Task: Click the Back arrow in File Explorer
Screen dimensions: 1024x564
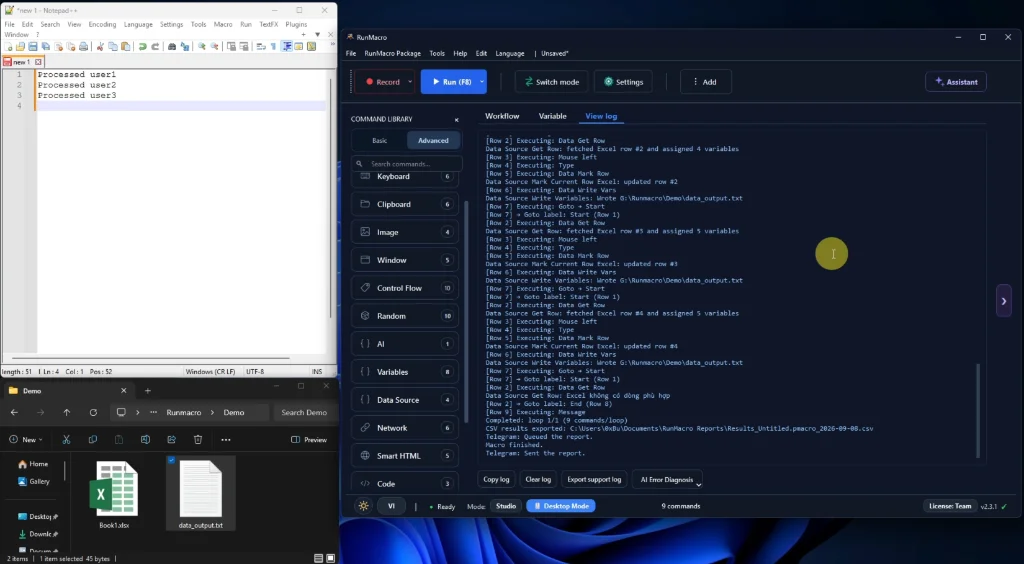Action: pos(14,413)
